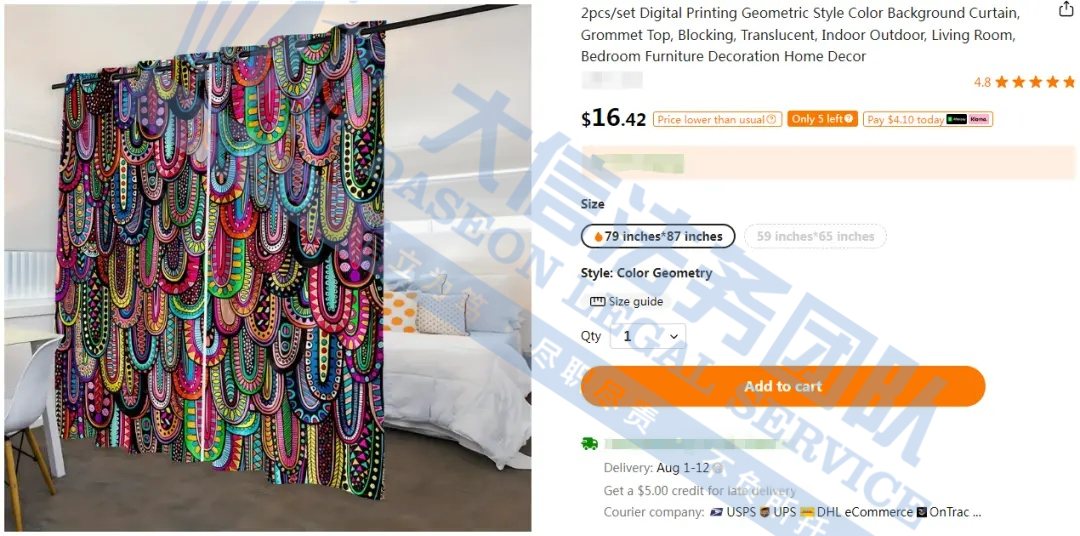Click the info icon in Only 5 left badge
Image resolution: width=1080 pixels, height=536 pixels.
(x=849, y=119)
